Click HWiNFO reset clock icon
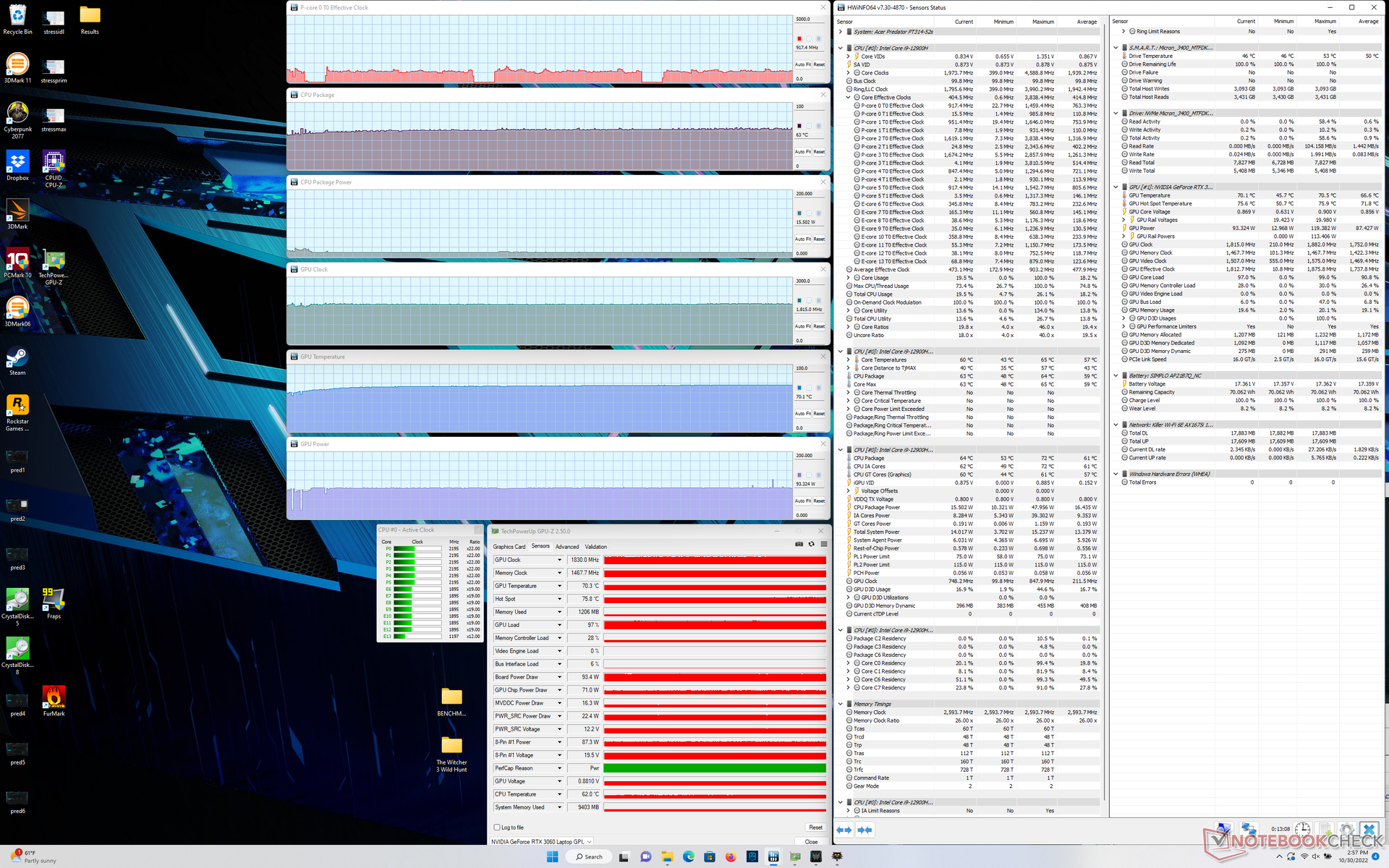The width and height of the screenshot is (1389, 868). [x=1302, y=829]
